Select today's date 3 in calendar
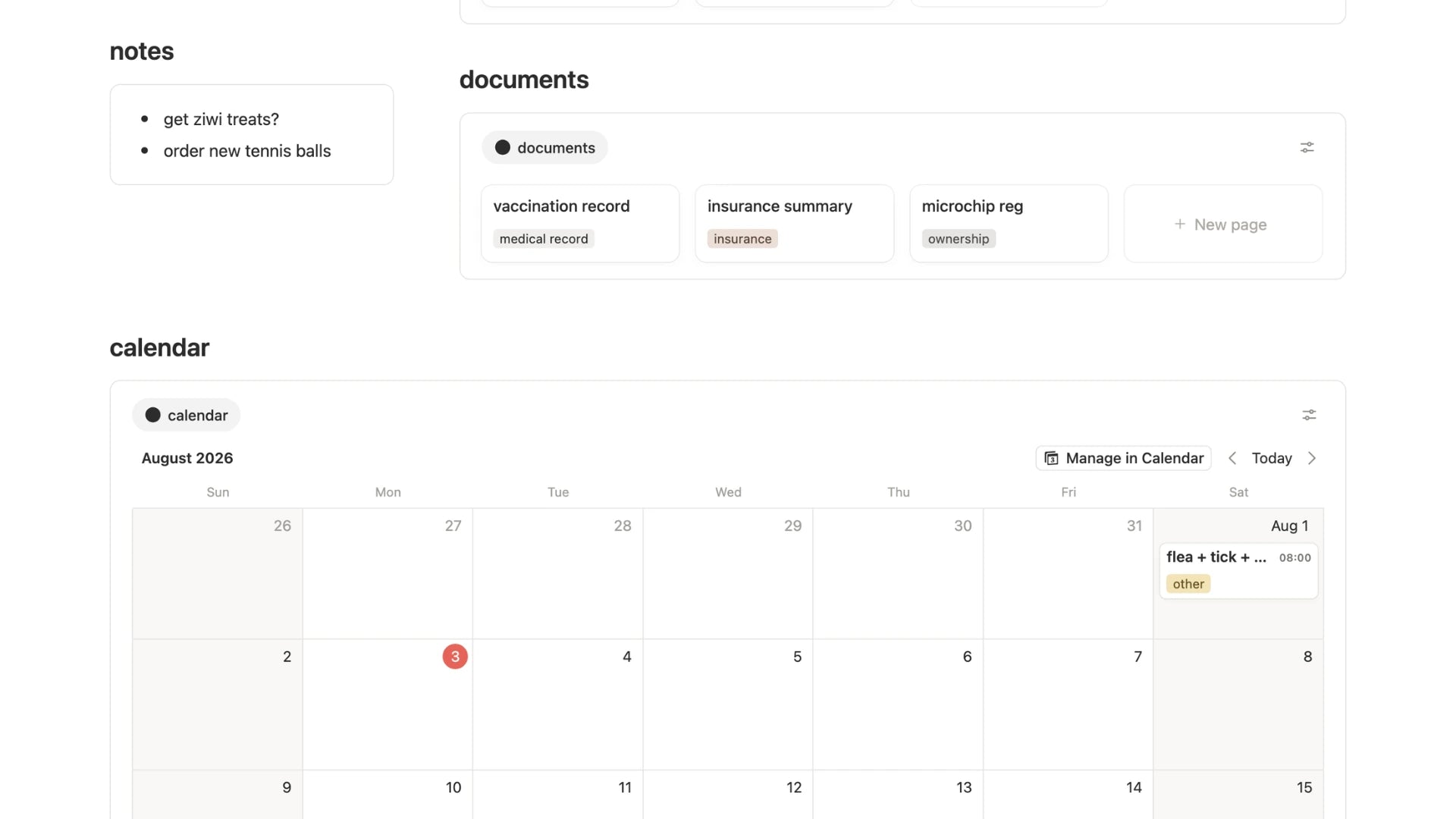Image resolution: width=1456 pixels, height=819 pixels. pyautogui.click(x=455, y=657)
